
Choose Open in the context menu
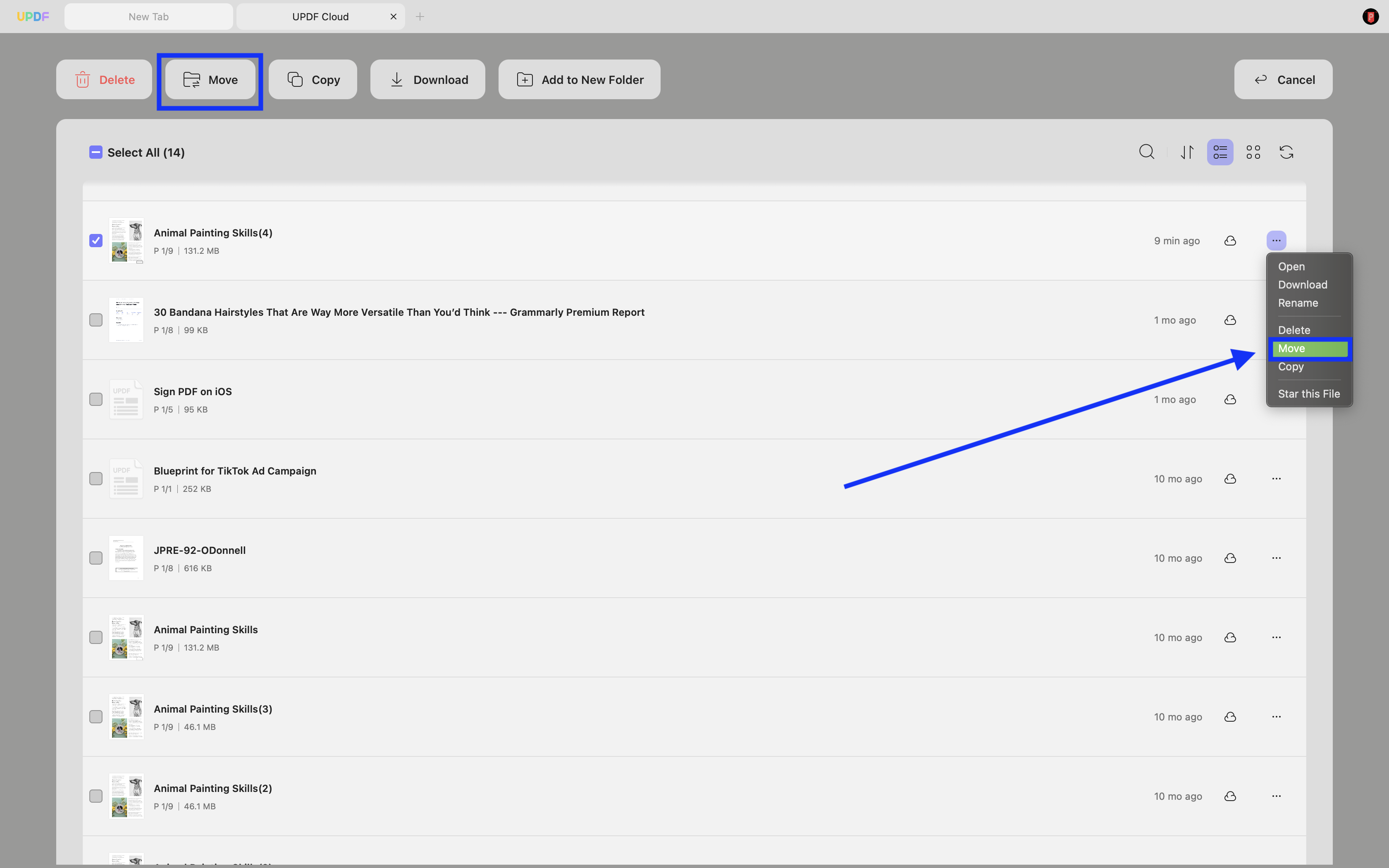click(x=1309, y=266)
